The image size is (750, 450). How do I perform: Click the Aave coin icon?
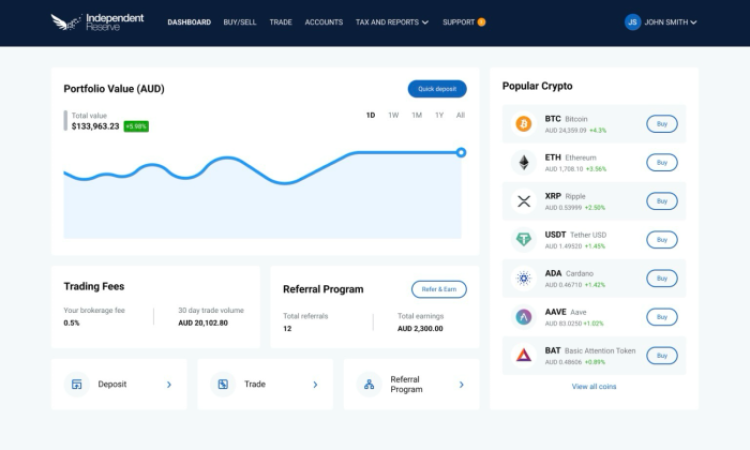tap(523, 317)
